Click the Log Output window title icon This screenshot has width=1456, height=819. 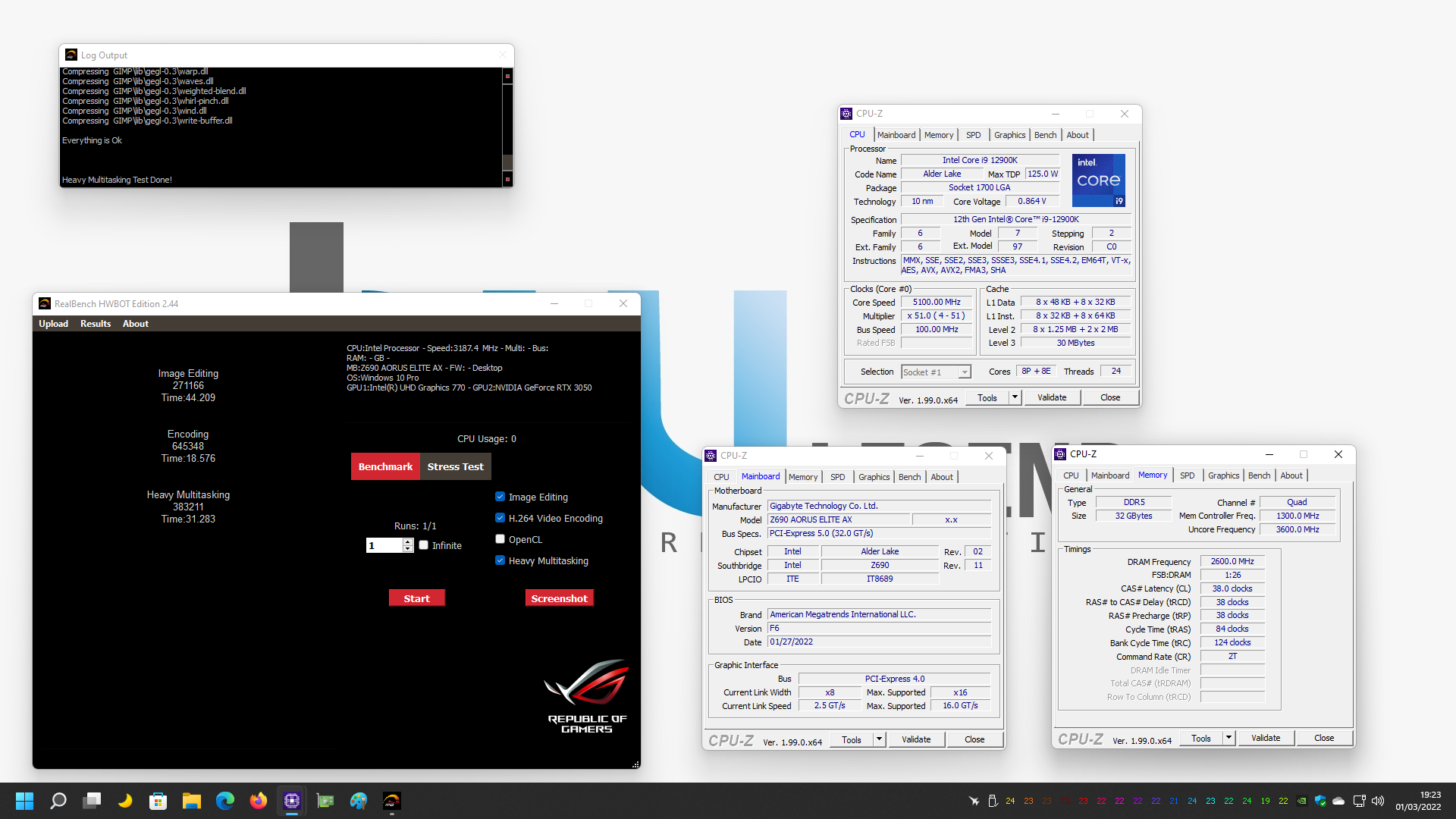pos(71,55)
